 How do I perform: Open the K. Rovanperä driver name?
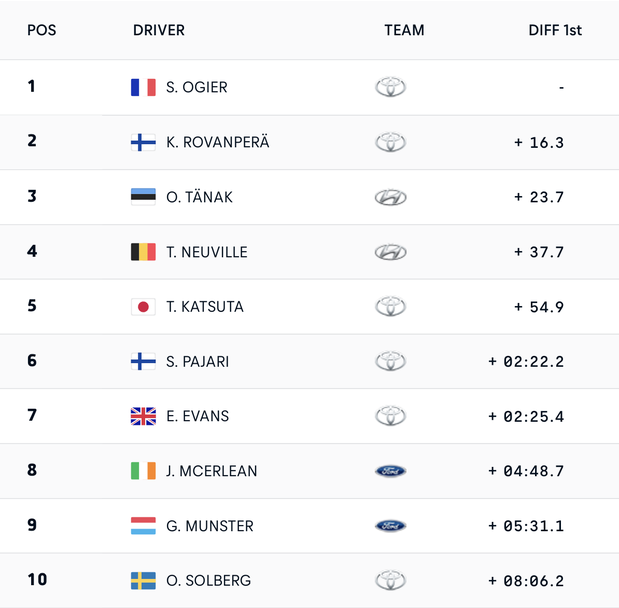217,142
